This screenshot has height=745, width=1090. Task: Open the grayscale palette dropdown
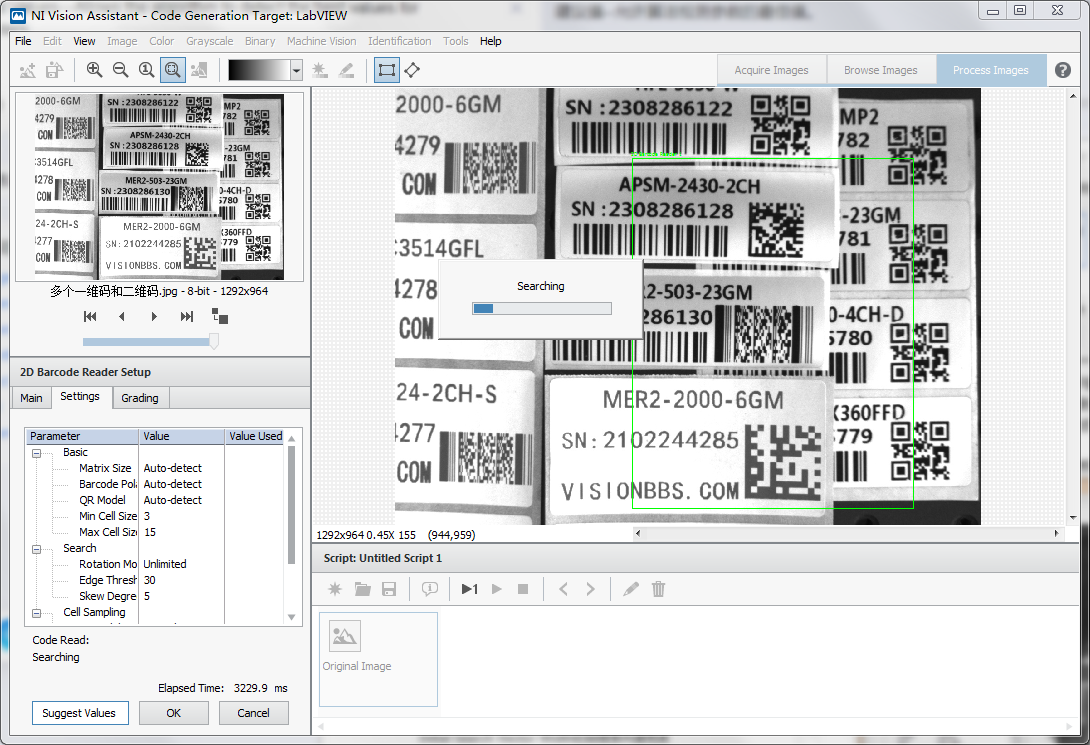point(296,70)
